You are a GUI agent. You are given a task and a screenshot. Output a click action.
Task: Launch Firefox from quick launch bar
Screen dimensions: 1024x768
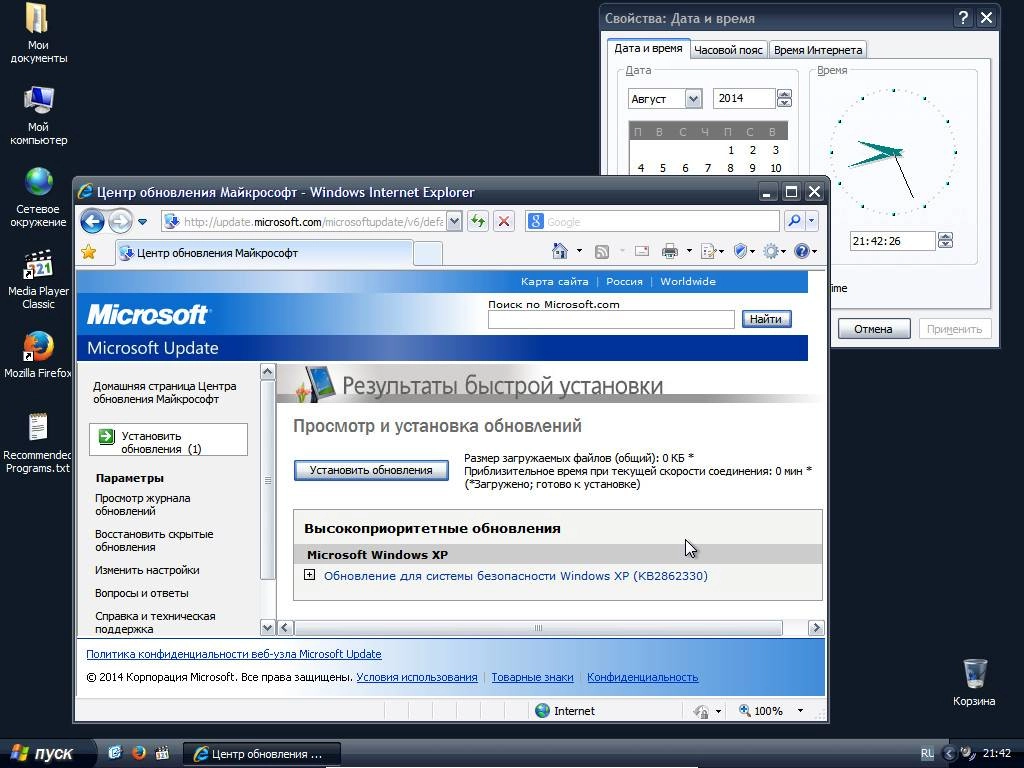click(x=138, y=752)
